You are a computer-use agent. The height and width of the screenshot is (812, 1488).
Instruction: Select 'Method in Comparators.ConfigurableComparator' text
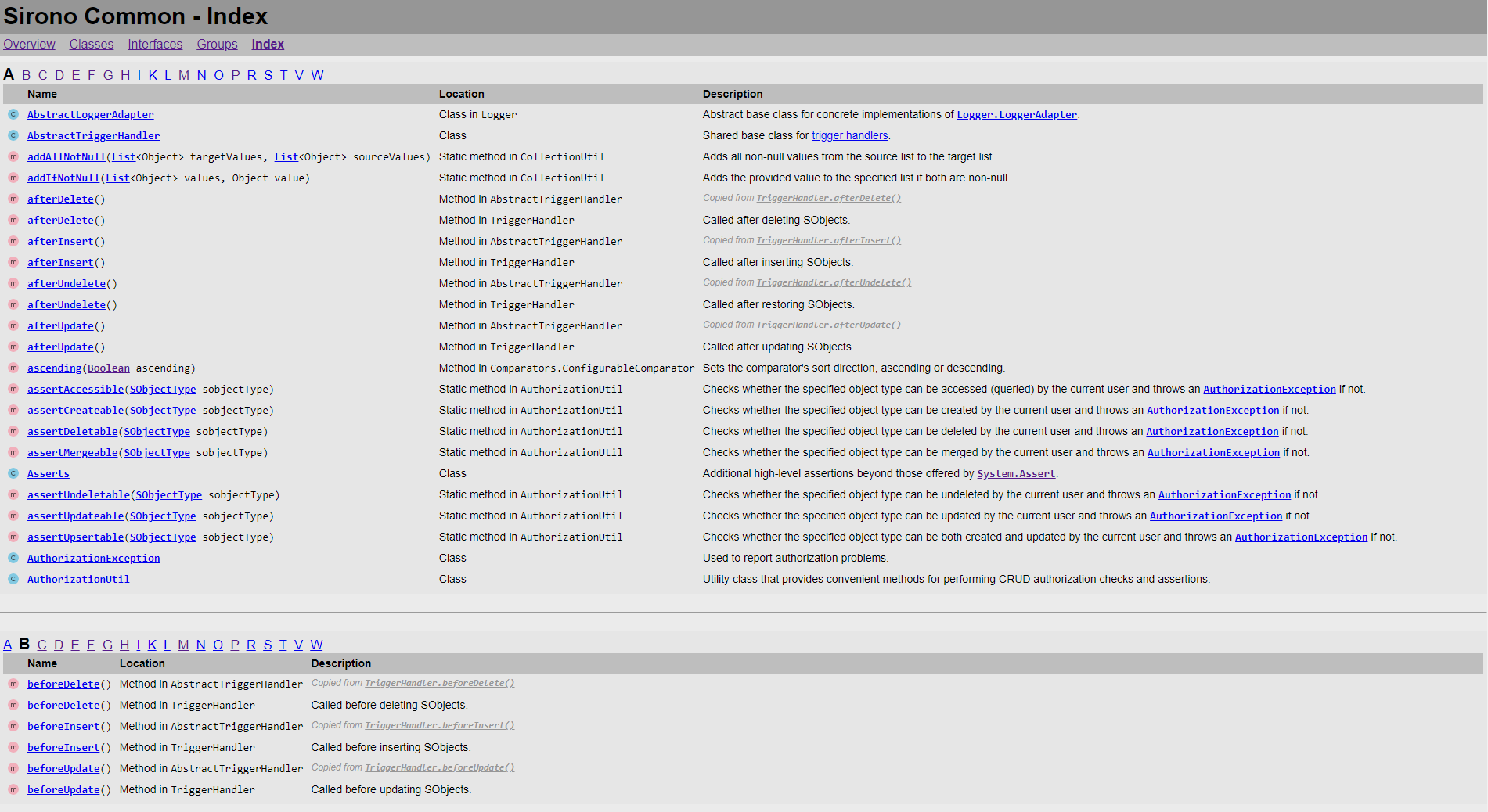(567, 368)
